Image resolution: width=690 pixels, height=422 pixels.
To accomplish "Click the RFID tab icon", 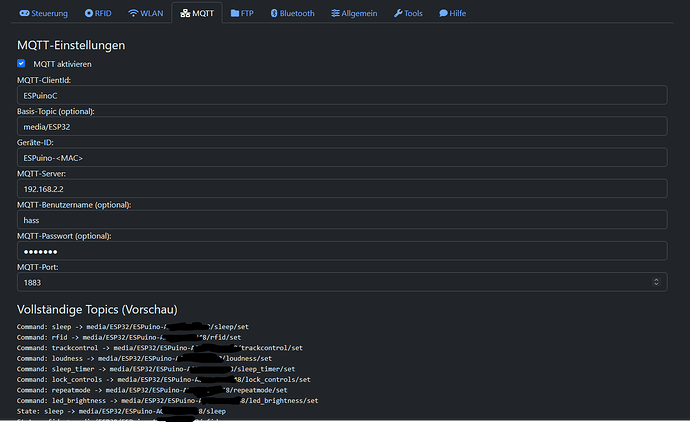I will tap(89, 14).
